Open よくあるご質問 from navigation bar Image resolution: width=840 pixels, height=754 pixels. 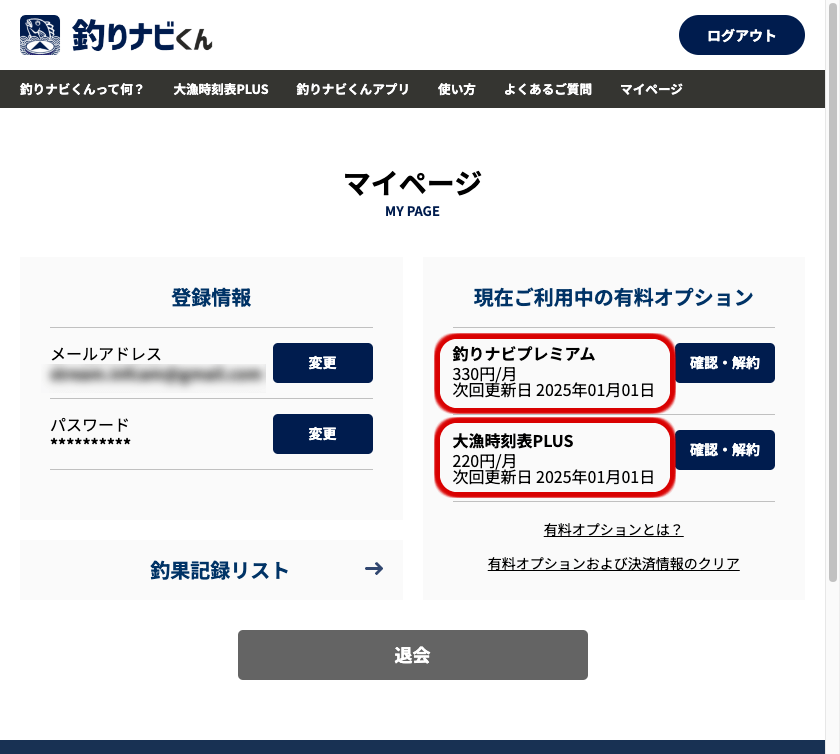[x=548, y=89]
